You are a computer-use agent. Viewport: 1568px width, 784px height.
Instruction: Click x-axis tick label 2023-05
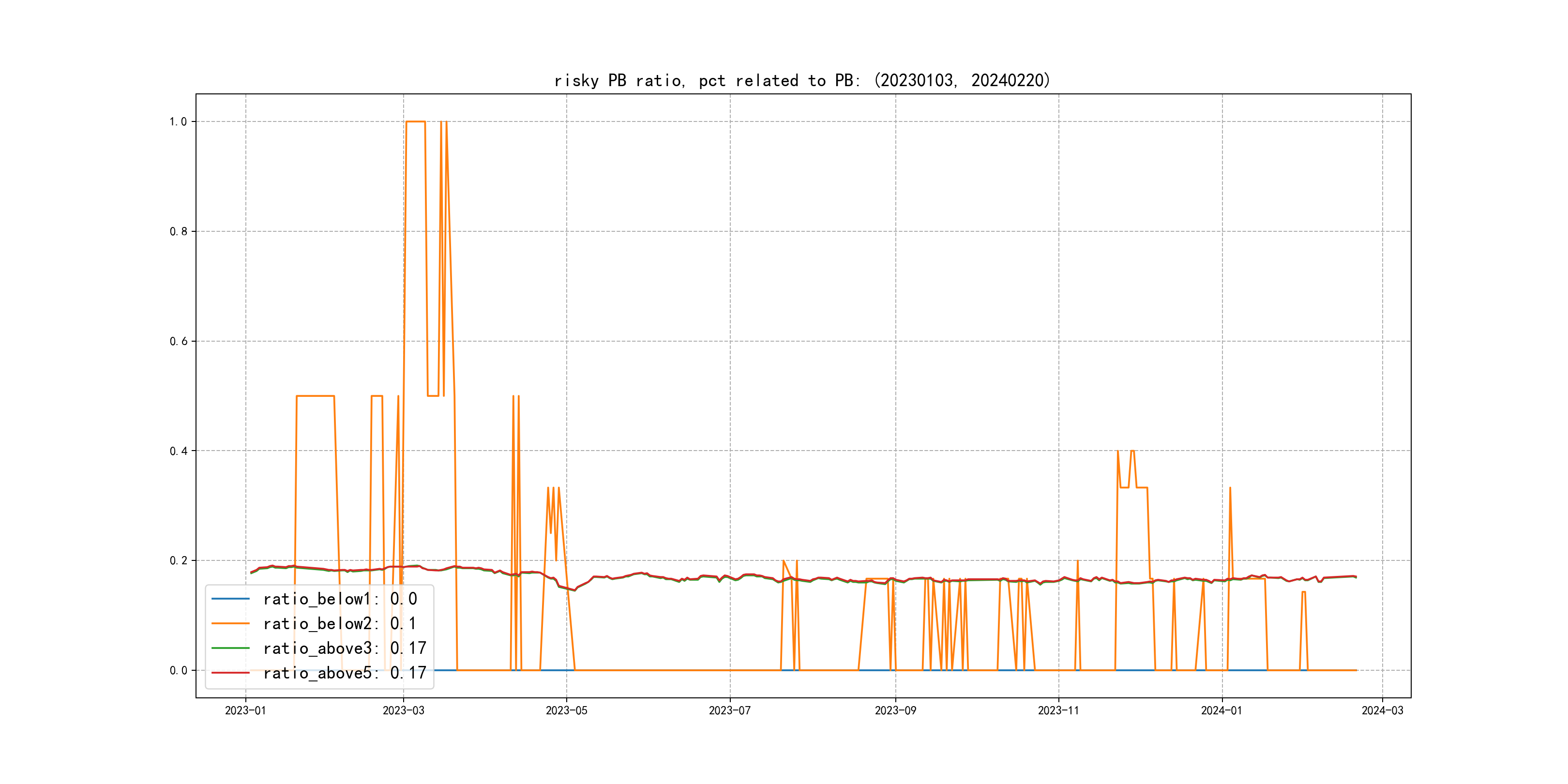(566, 710)
